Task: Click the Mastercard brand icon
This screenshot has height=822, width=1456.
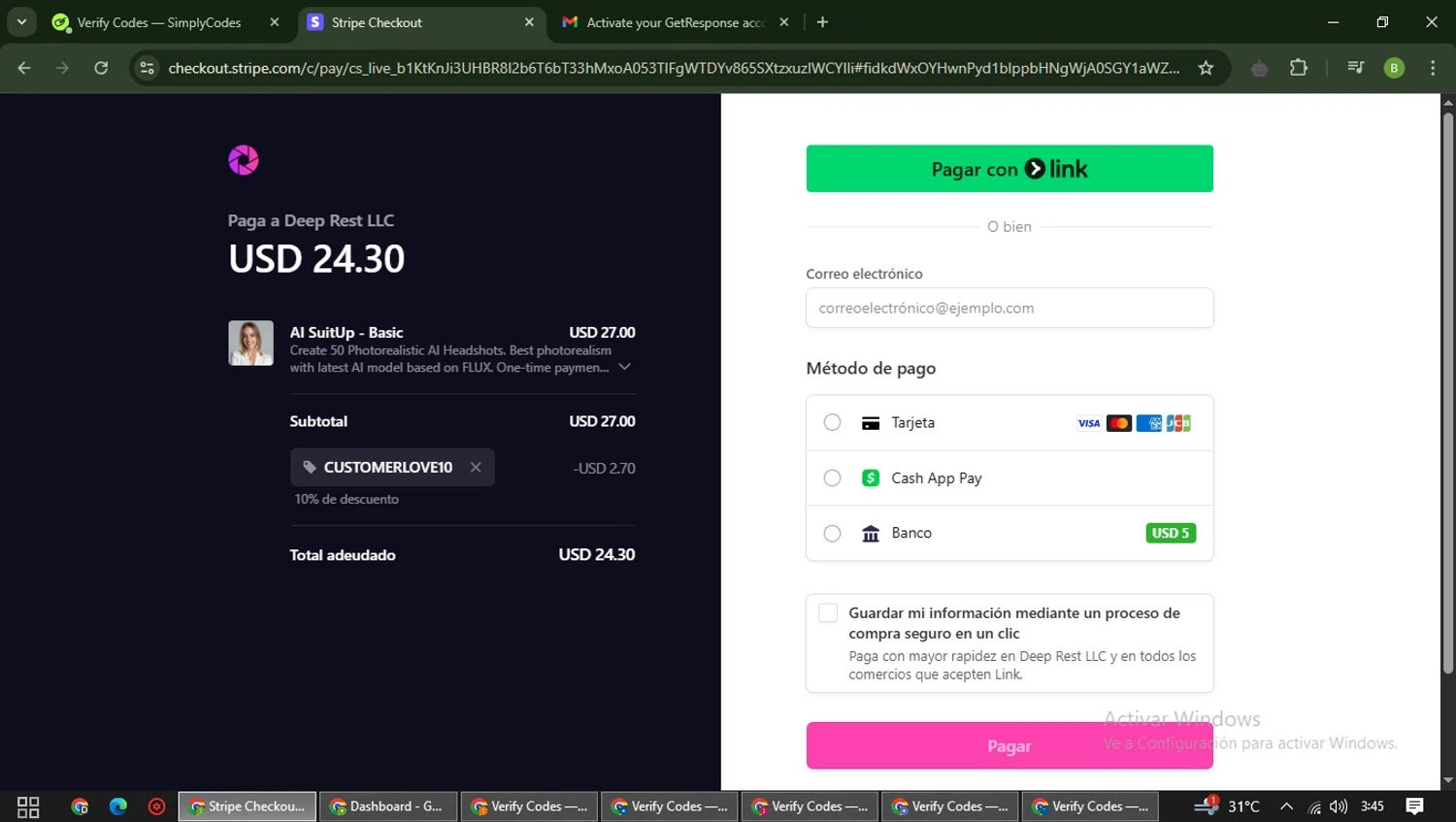Action: pos(1119,423)
